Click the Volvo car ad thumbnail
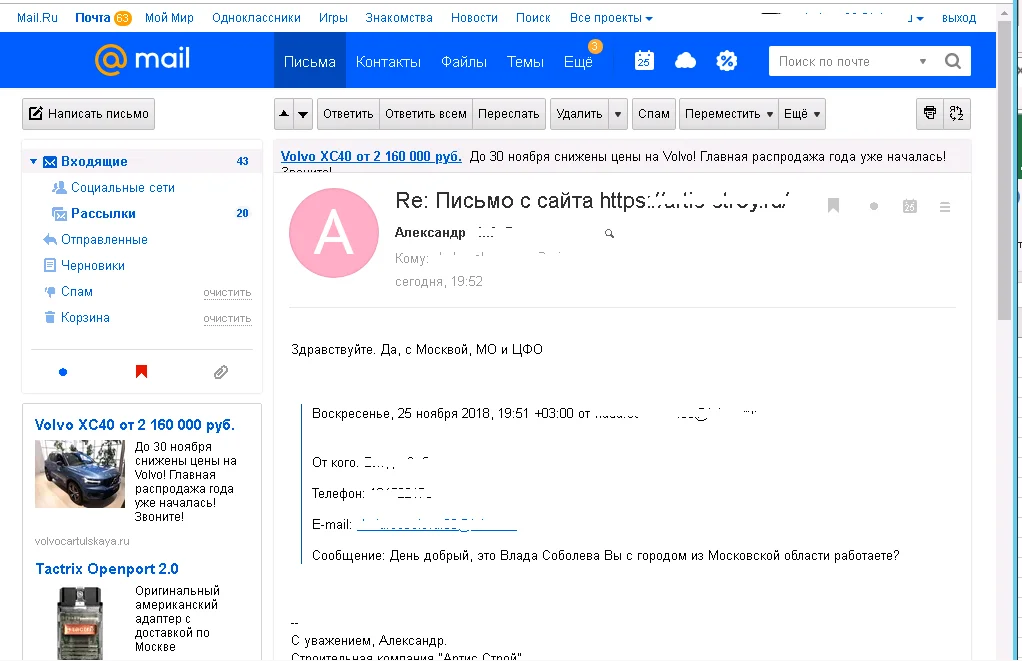 (80, 474)
